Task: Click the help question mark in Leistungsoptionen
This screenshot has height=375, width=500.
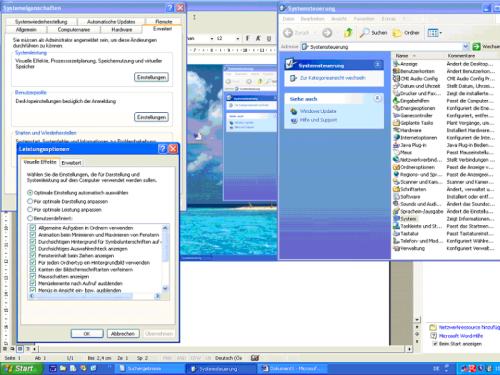Action: (x=162, y=149)
